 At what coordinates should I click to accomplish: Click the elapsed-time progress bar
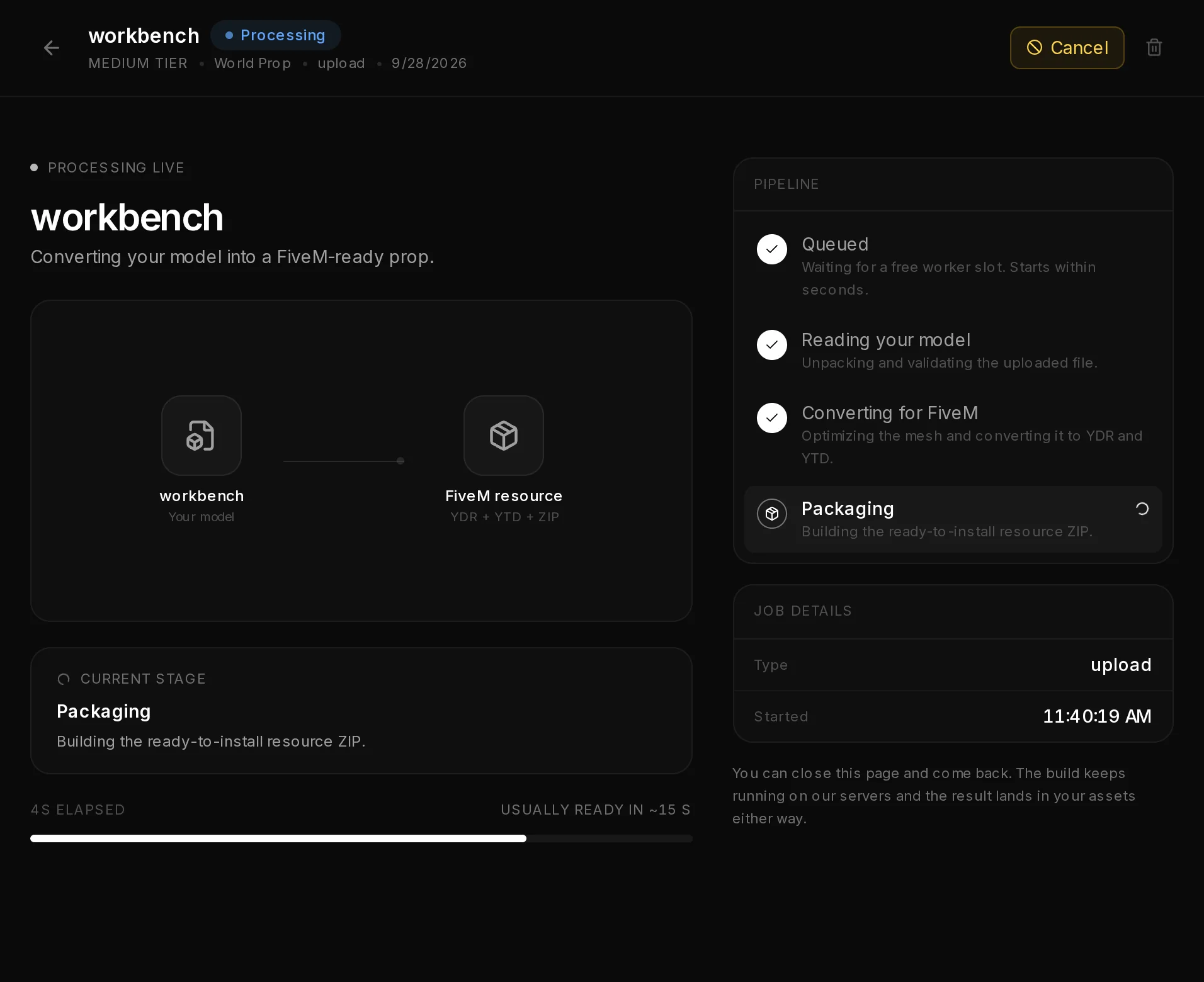361,838
